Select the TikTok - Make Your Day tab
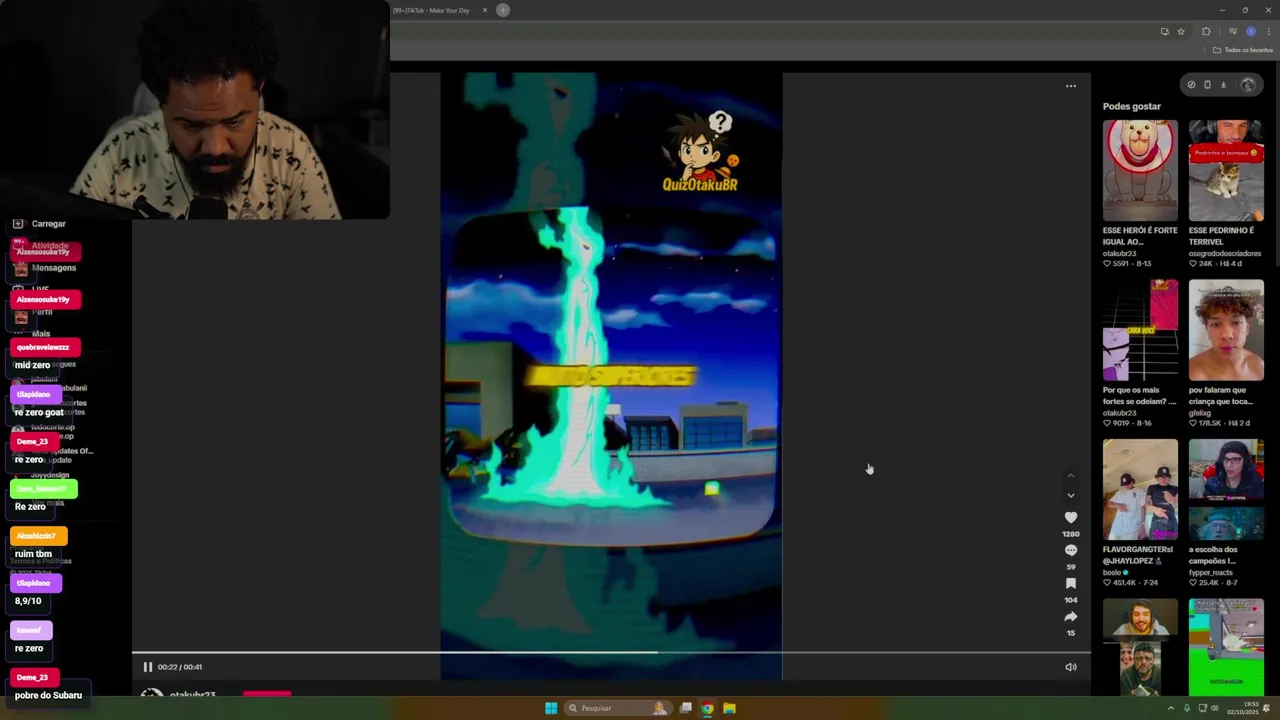 click(x=431, y=10)
